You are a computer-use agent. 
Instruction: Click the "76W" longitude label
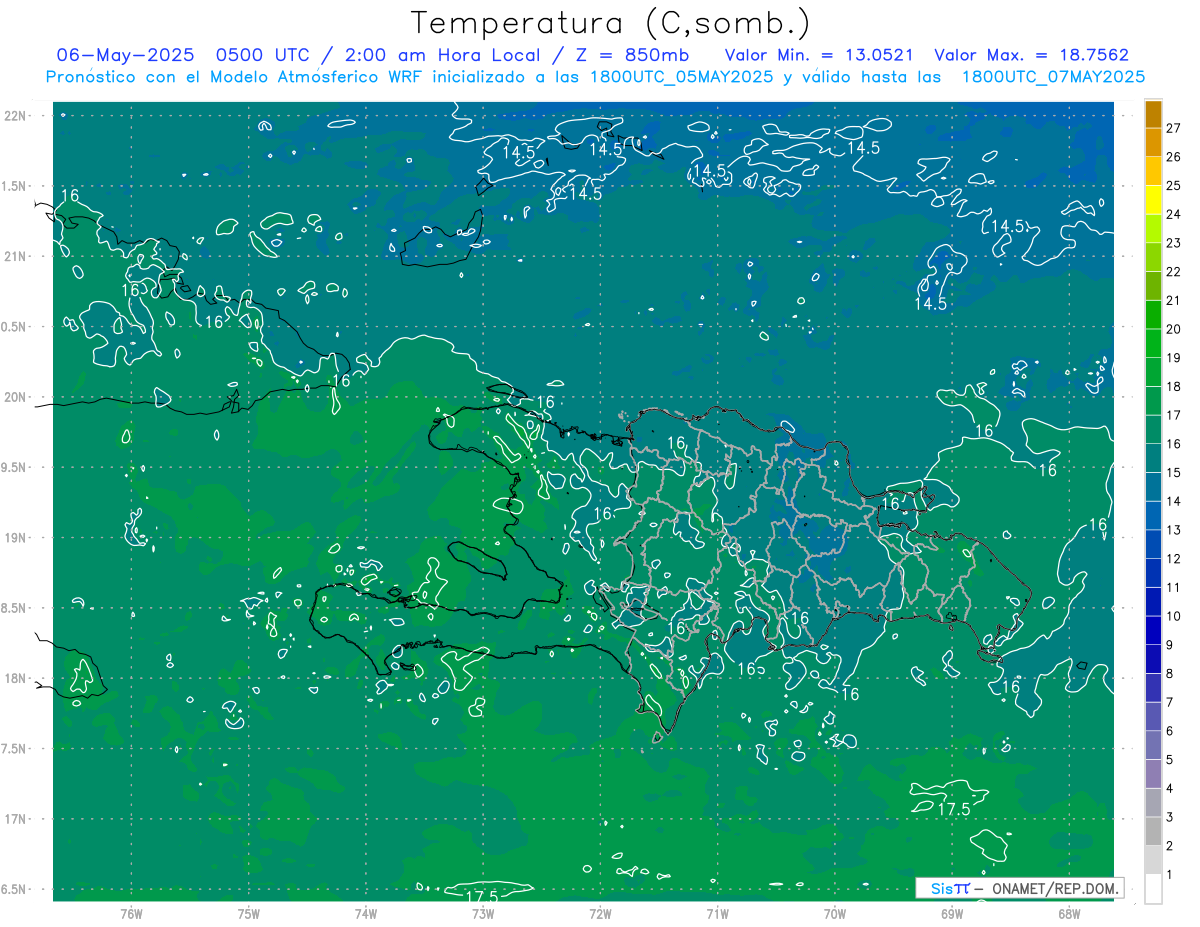(131, 914)
